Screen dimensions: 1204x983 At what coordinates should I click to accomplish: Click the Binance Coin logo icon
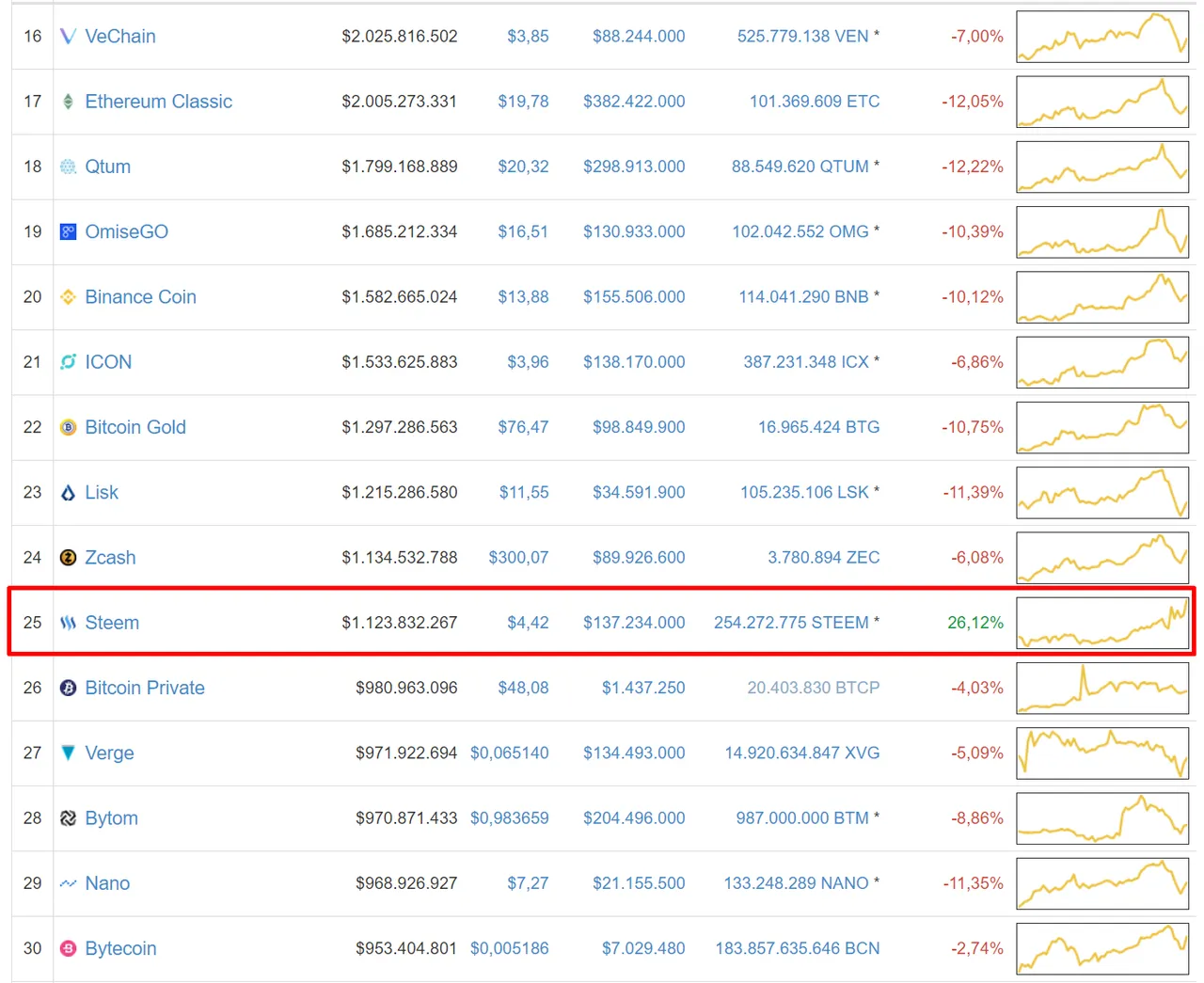[x=68, y=297]
